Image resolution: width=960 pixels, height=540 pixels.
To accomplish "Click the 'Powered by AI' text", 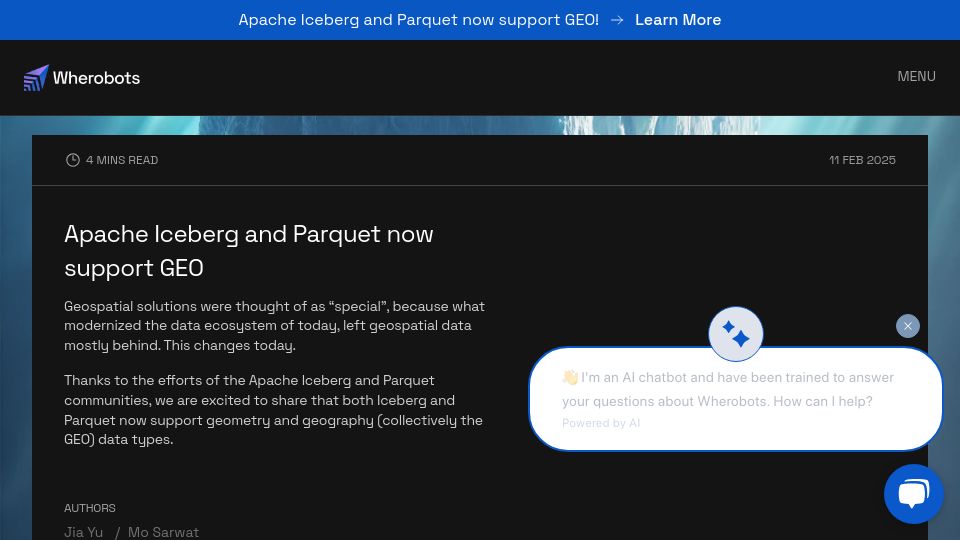I will (601, 423).
